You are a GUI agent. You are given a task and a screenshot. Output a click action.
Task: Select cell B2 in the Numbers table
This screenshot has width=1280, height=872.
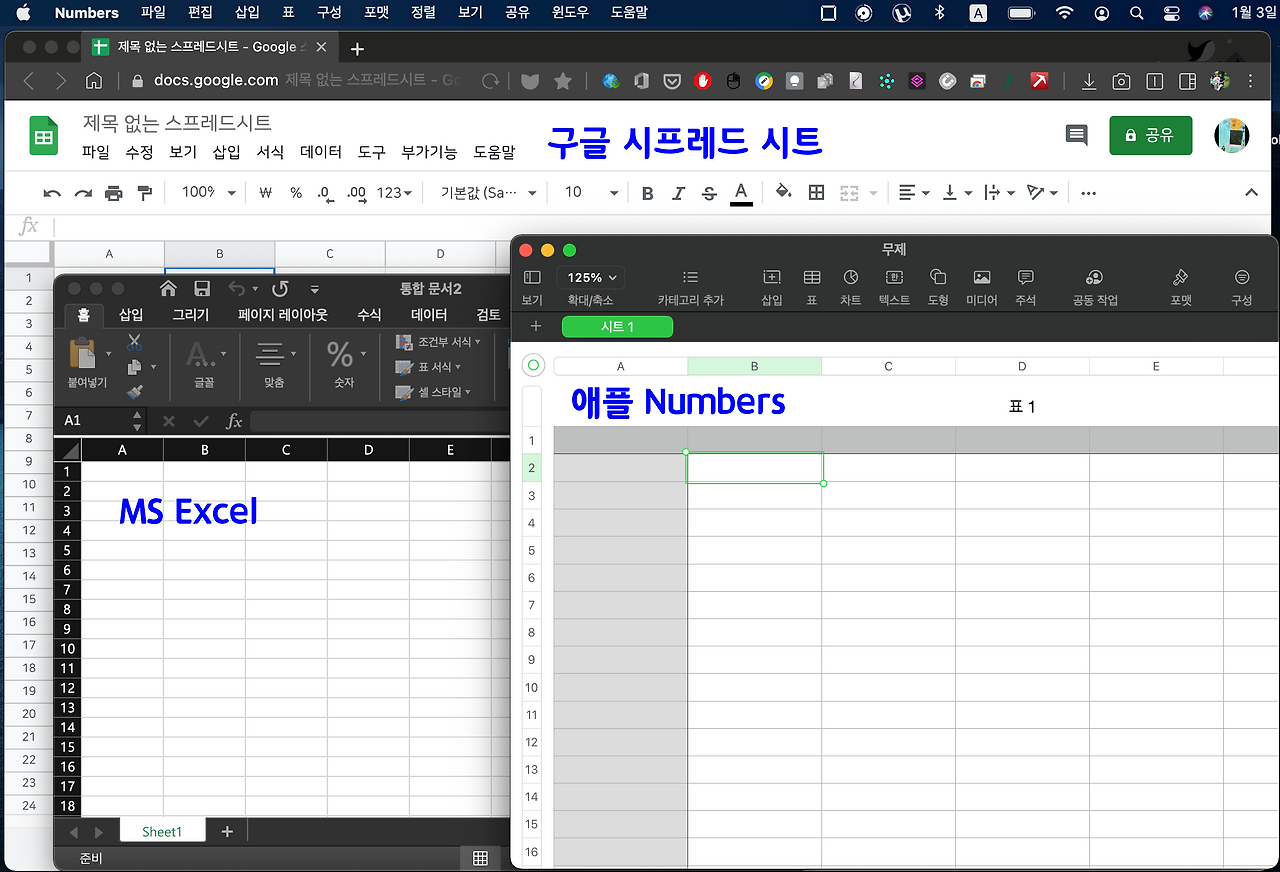(x=755, y=468)
